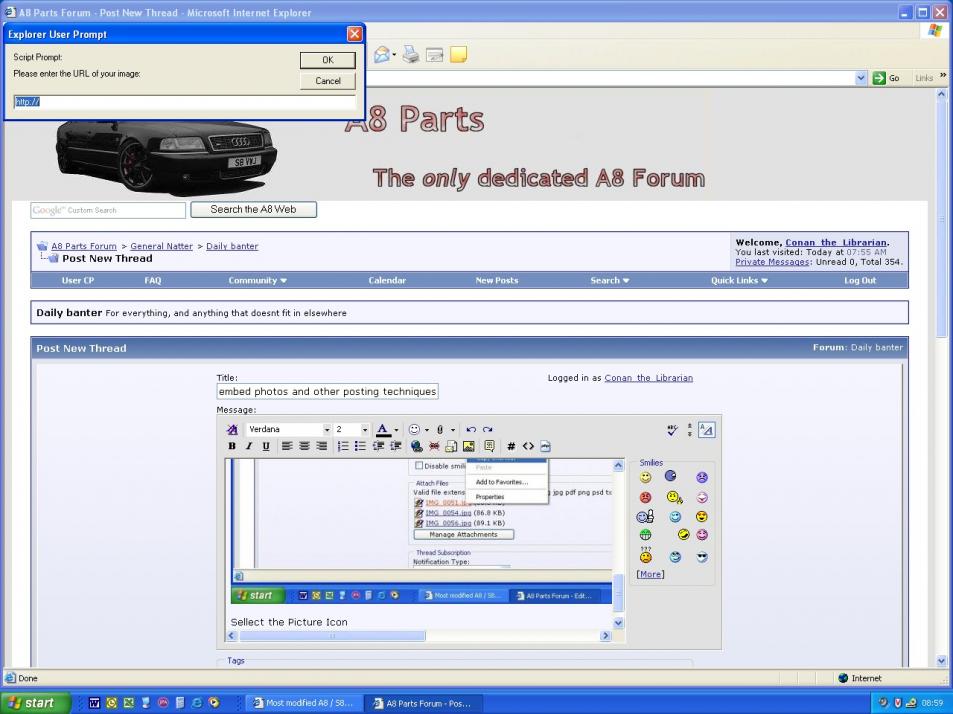Redo last edit in message editor
The height and width of the screenshot is (714, 953).
(x=487, y=430)
